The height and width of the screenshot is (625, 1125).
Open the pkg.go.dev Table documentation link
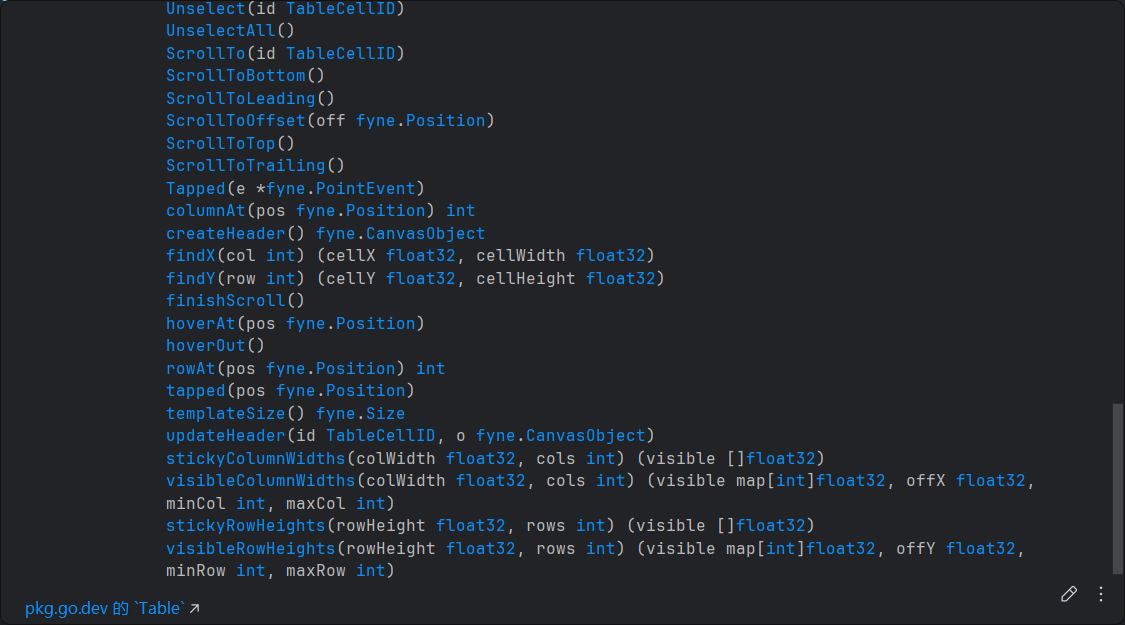[x=112, y=608]
